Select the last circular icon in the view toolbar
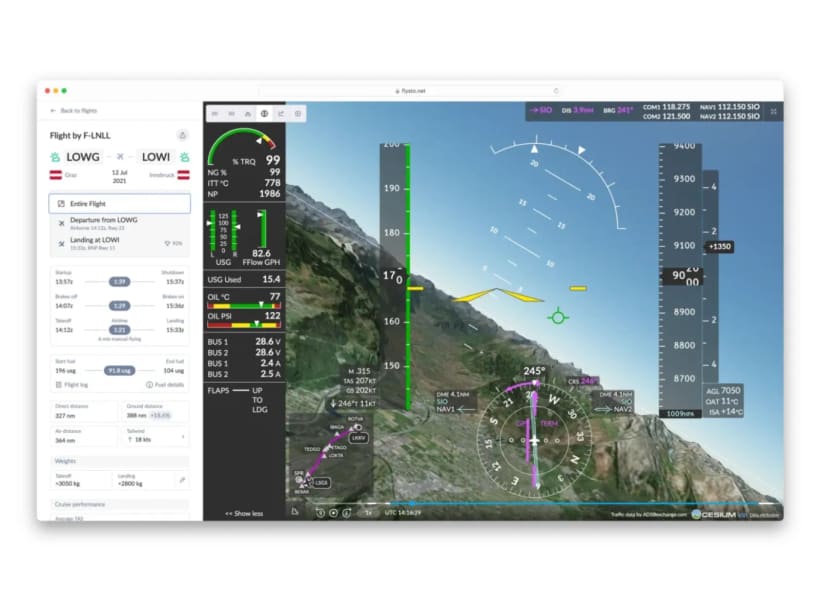The image size is (820, 615). pyautogui.click(x=298, y=113)
